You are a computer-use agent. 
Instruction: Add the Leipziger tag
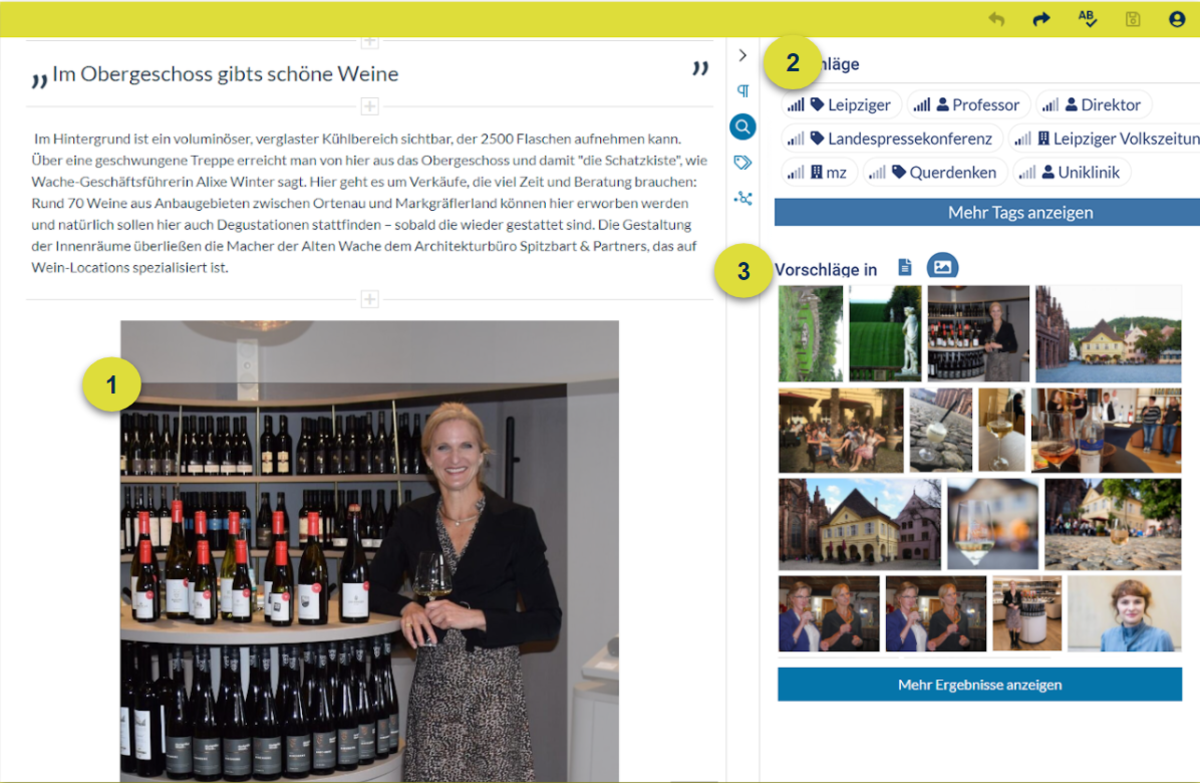[841, 105]
